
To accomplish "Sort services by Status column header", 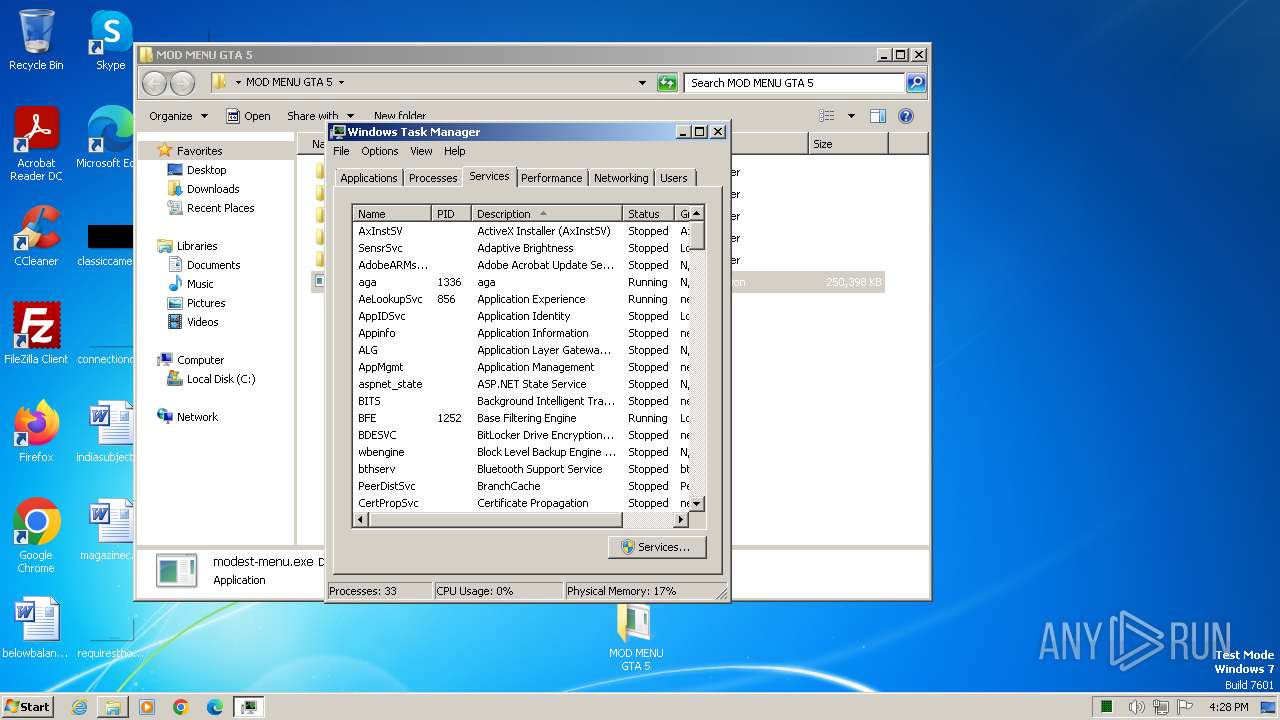I will click(648, 214).
